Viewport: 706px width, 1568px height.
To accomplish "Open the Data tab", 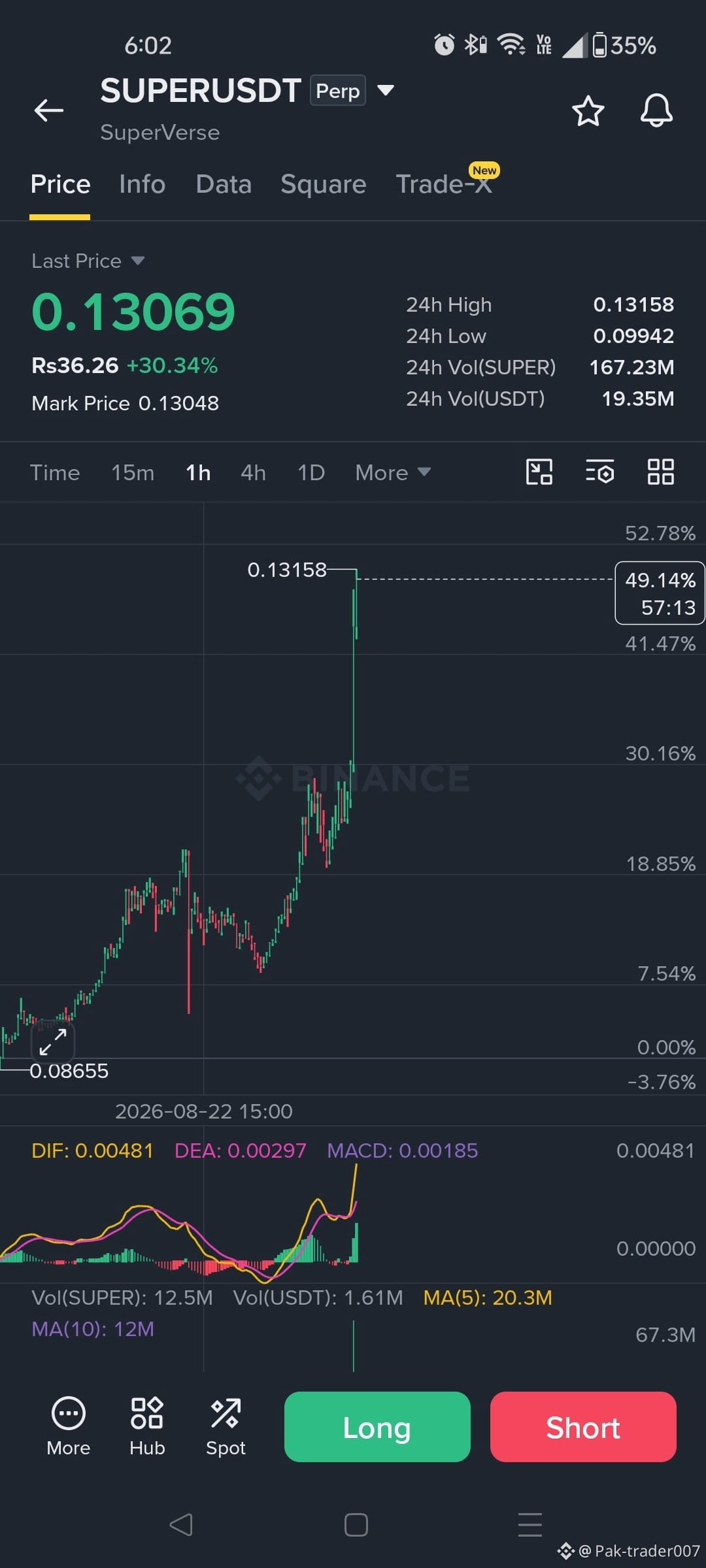I will 224,184.
